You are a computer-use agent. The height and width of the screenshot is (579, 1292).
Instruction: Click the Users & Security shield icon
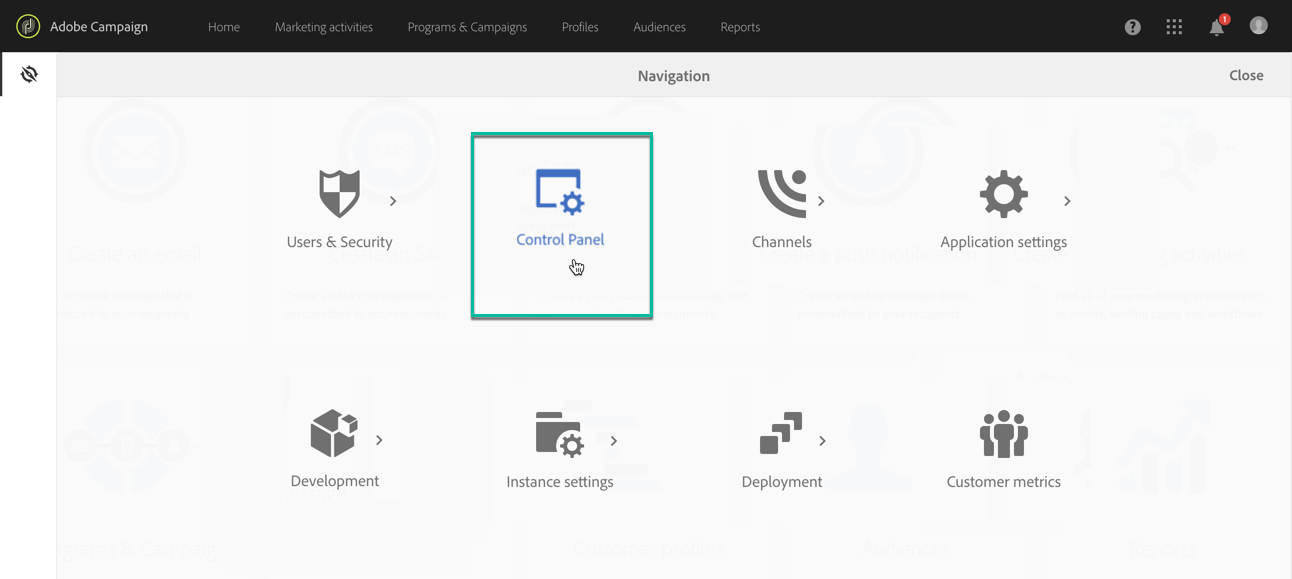[x=339, y=193]
